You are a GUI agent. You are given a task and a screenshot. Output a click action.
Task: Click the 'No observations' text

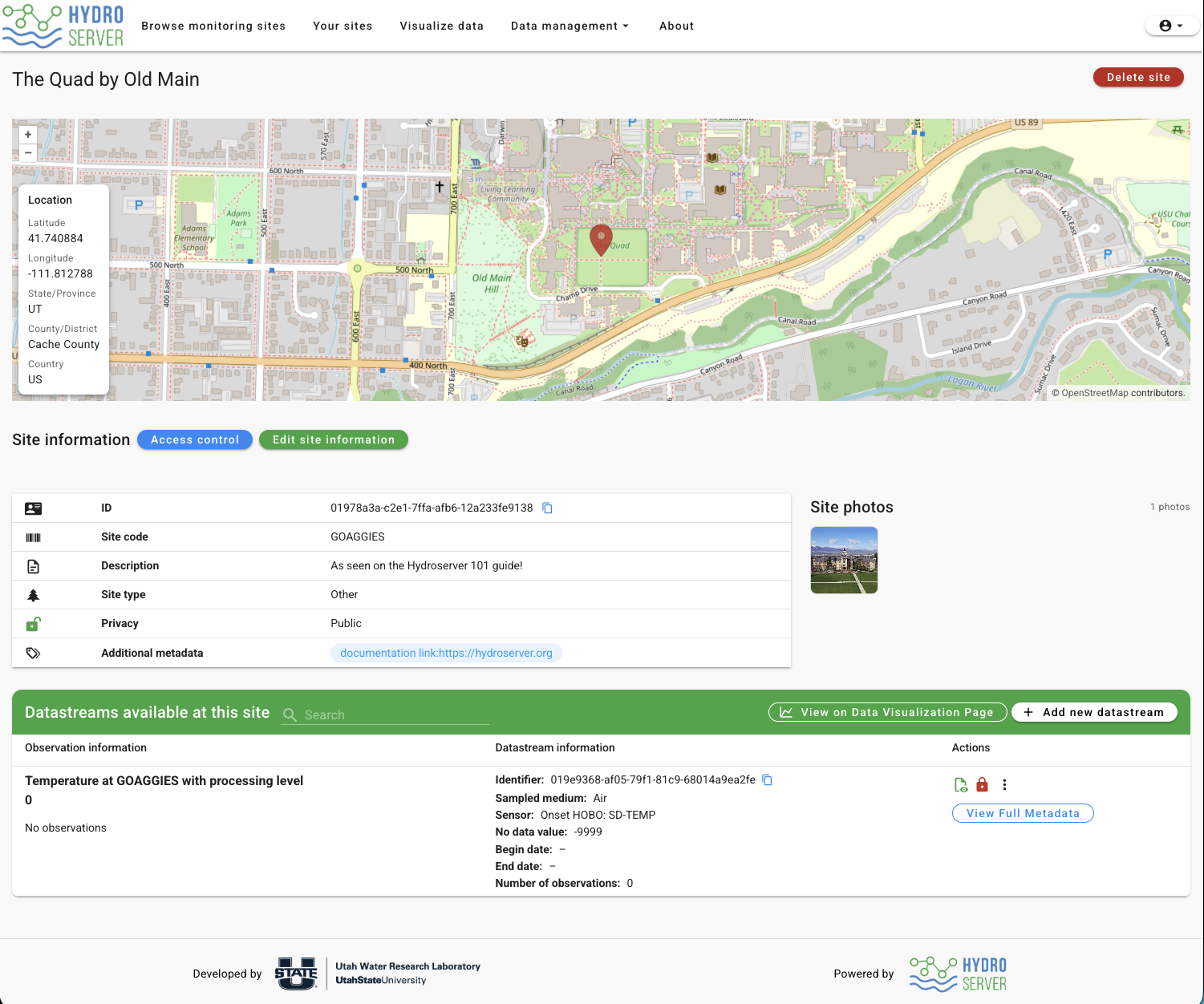(x=66, y=828)
